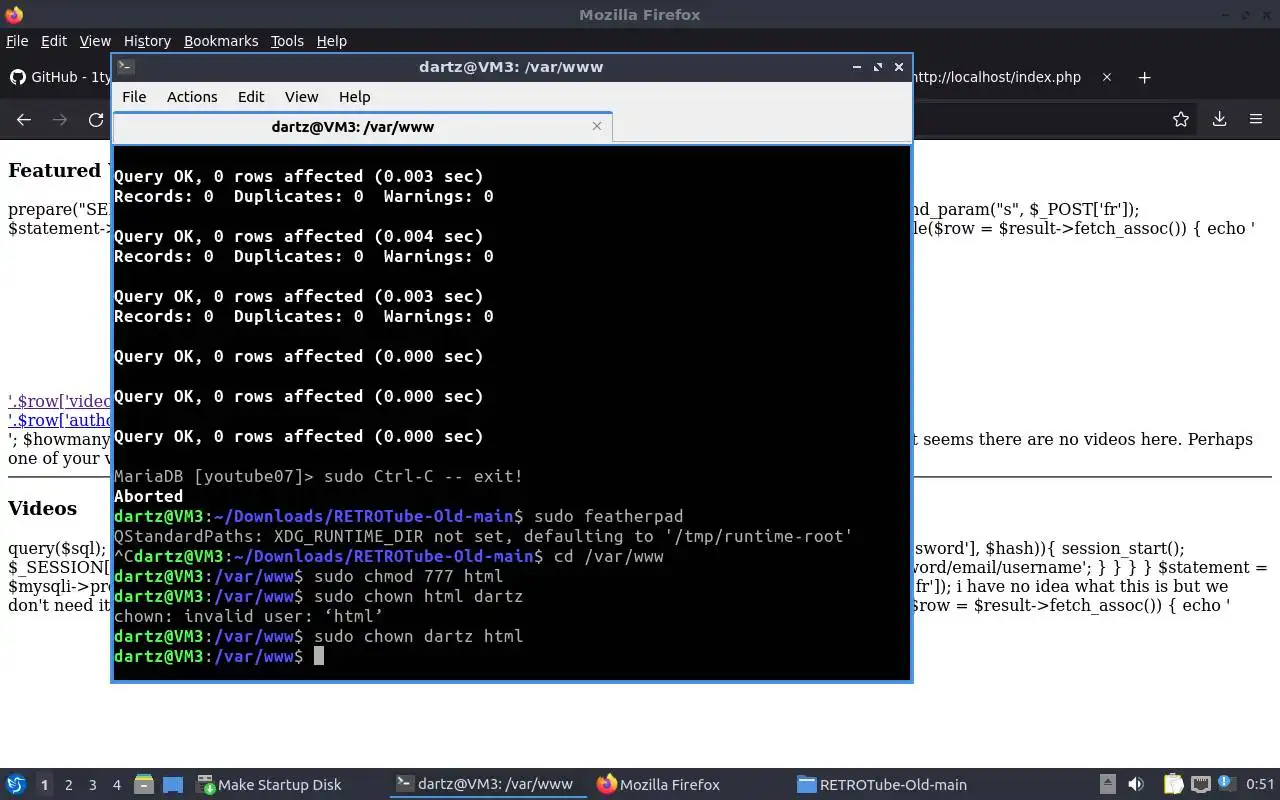
Task: Switch to workspace 3 in pager
Action: [x=93, y=785]
